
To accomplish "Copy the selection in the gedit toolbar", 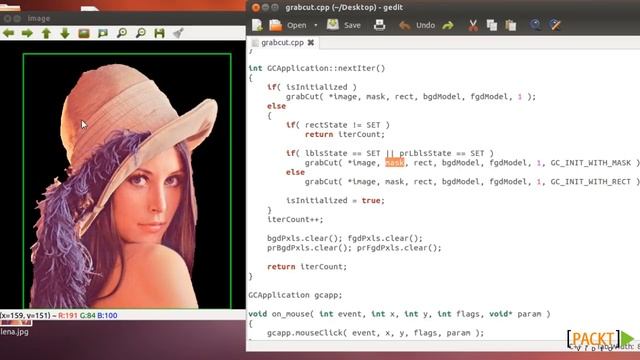I will tap(492, 25).
